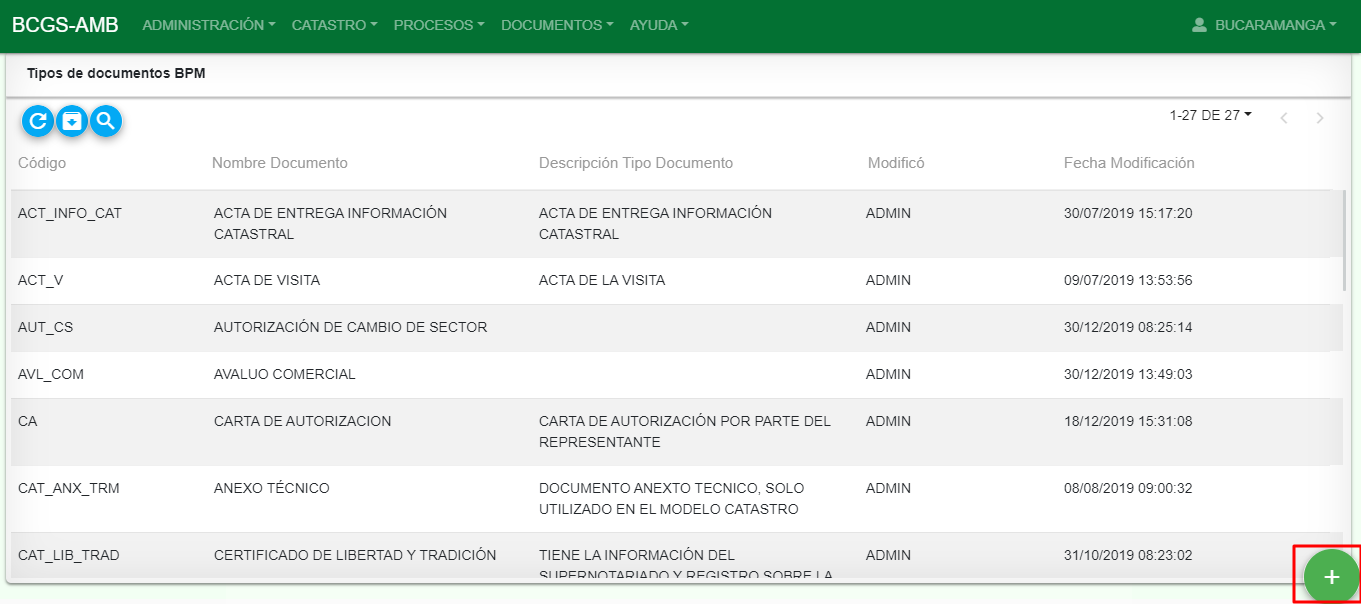Expand the DOCUMENTOS dropdown
1361x604 pixels.
(x=557, y=25)
